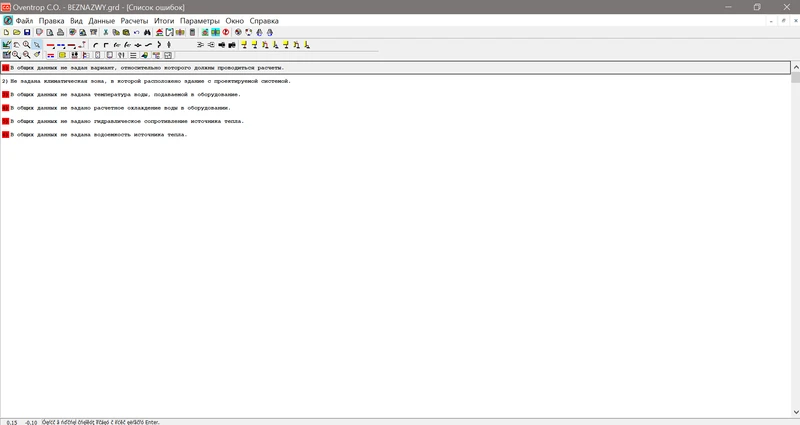Click the vertical scrollbar down arrow

tap(795, 412)
